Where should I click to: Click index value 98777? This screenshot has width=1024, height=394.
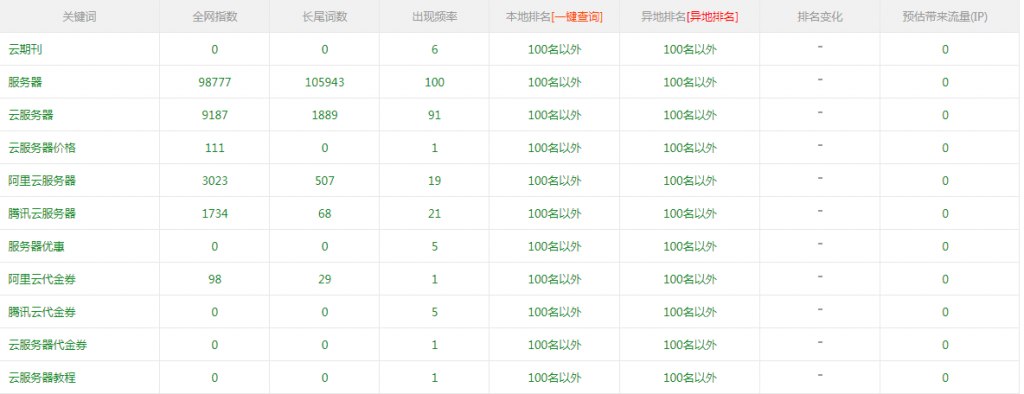215,82
